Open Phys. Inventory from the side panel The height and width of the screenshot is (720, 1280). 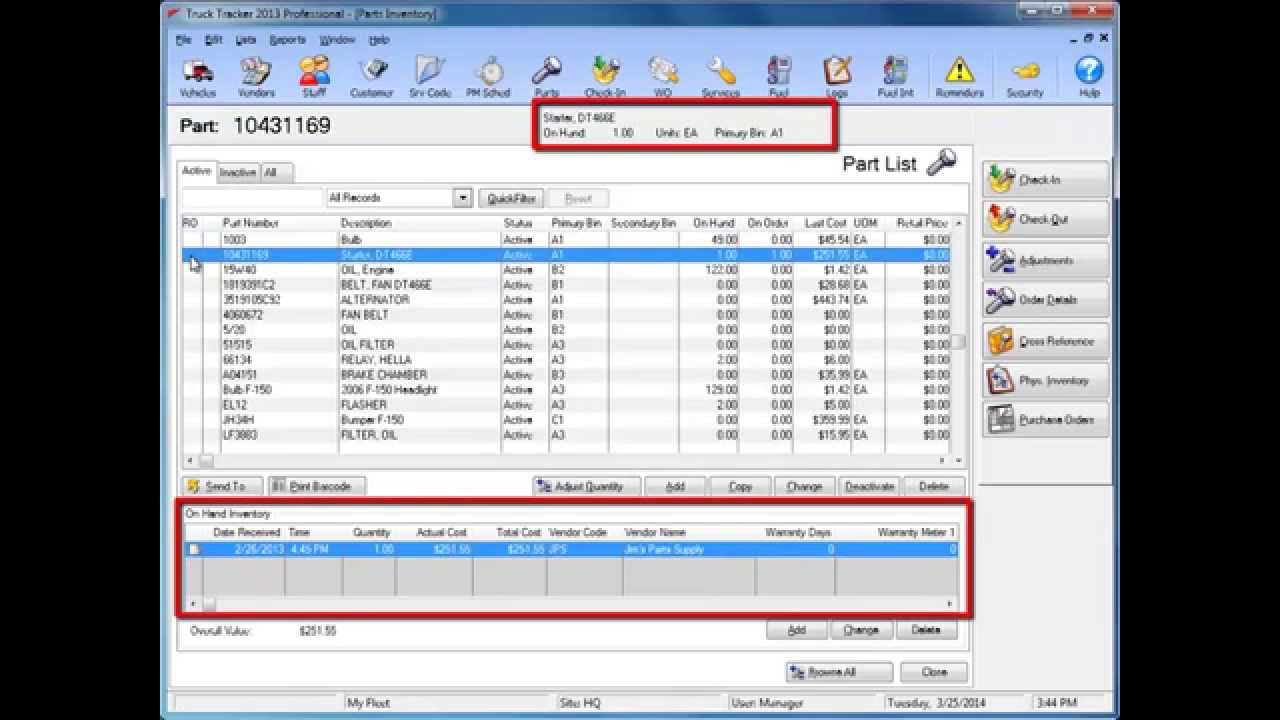tap(1046, 380)
